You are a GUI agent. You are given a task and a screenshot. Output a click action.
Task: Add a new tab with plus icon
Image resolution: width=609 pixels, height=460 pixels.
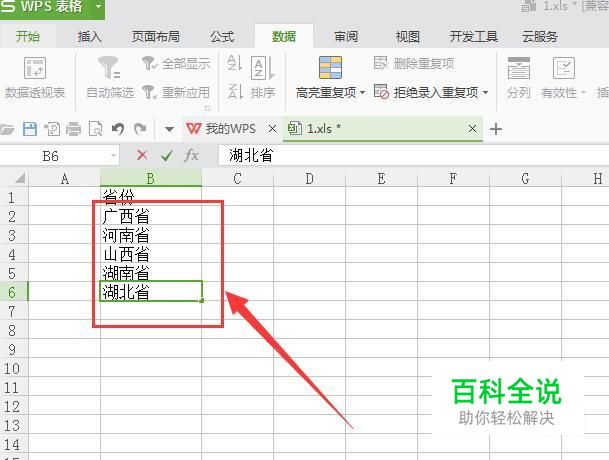(496, 129)
